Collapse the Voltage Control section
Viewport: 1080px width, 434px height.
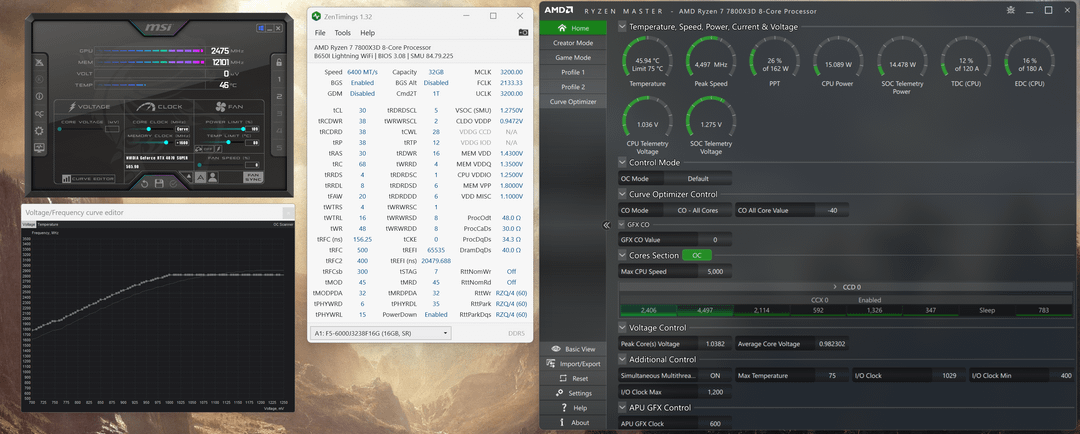(623, 328)
